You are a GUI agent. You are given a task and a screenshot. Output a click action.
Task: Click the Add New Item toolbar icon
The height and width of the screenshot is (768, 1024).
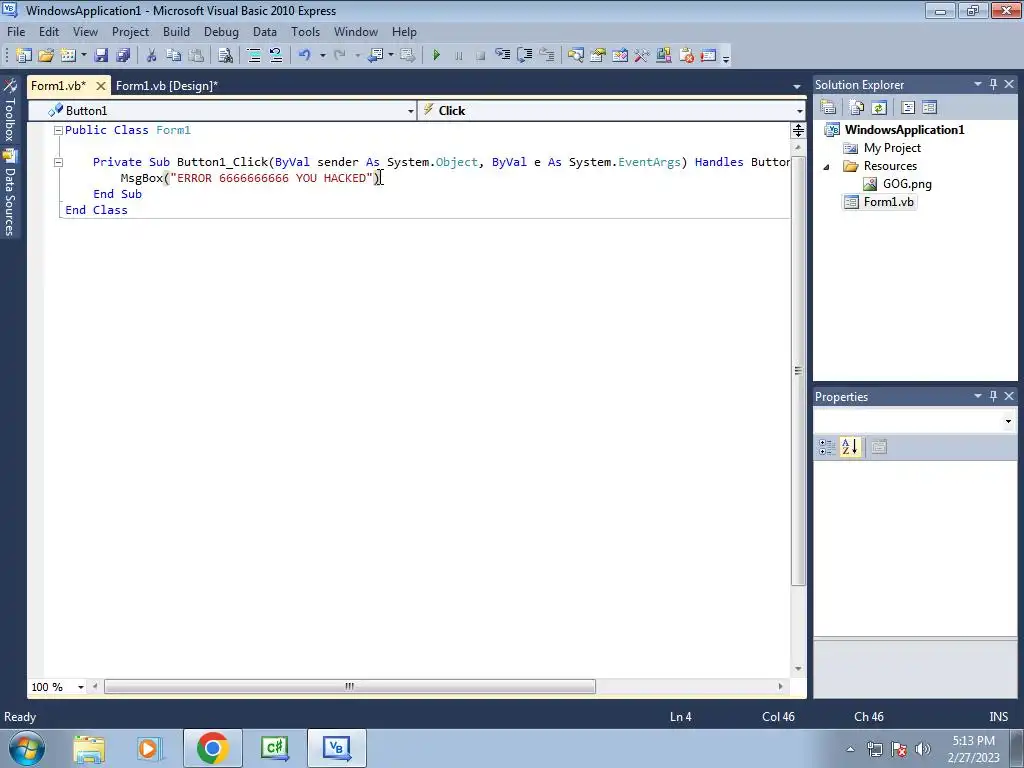[x=67, y=56]
